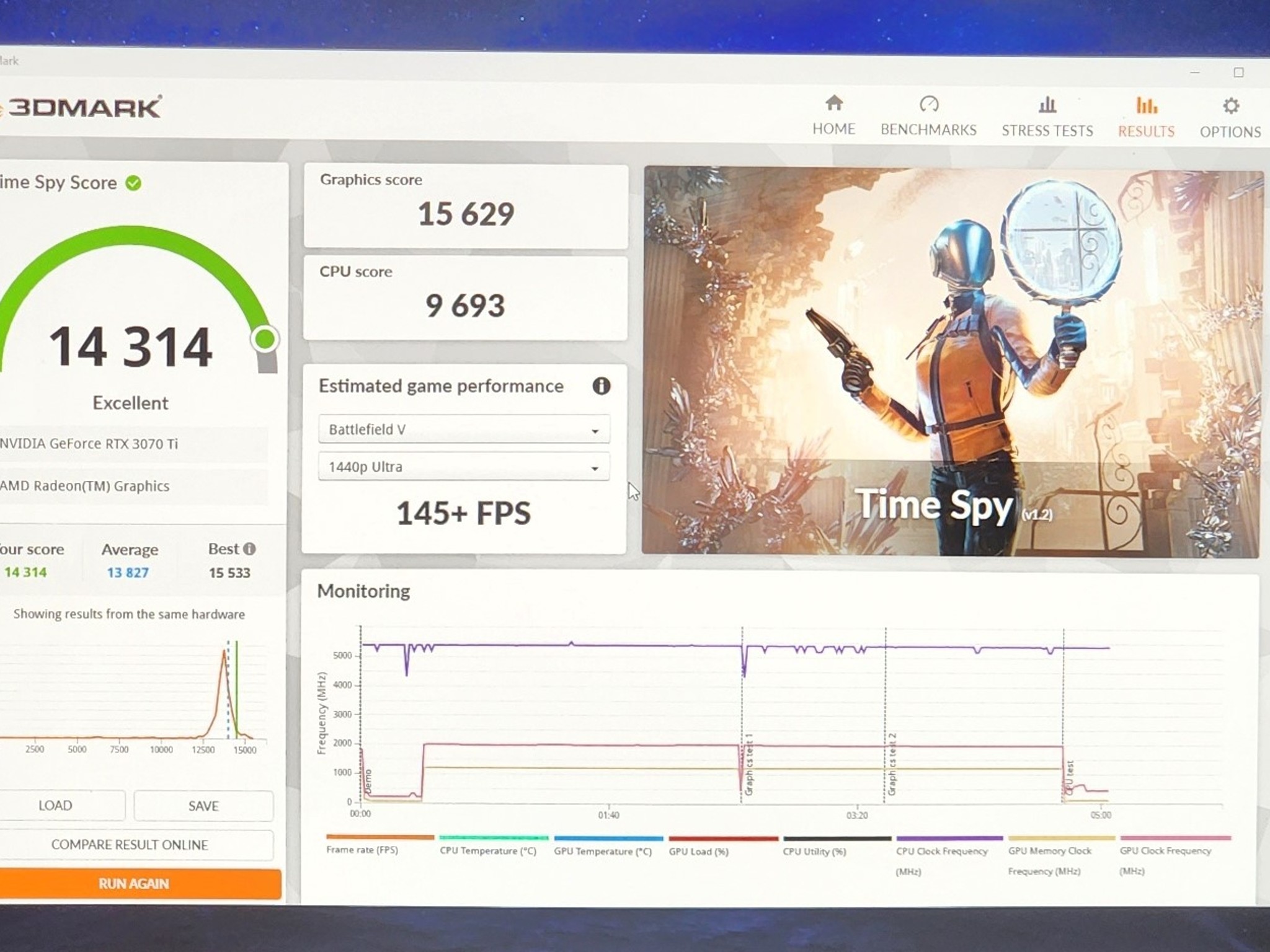Switch to Stress Tests tab
1270x952 pixels.
pyautogui.click(x=1047, y=117)
